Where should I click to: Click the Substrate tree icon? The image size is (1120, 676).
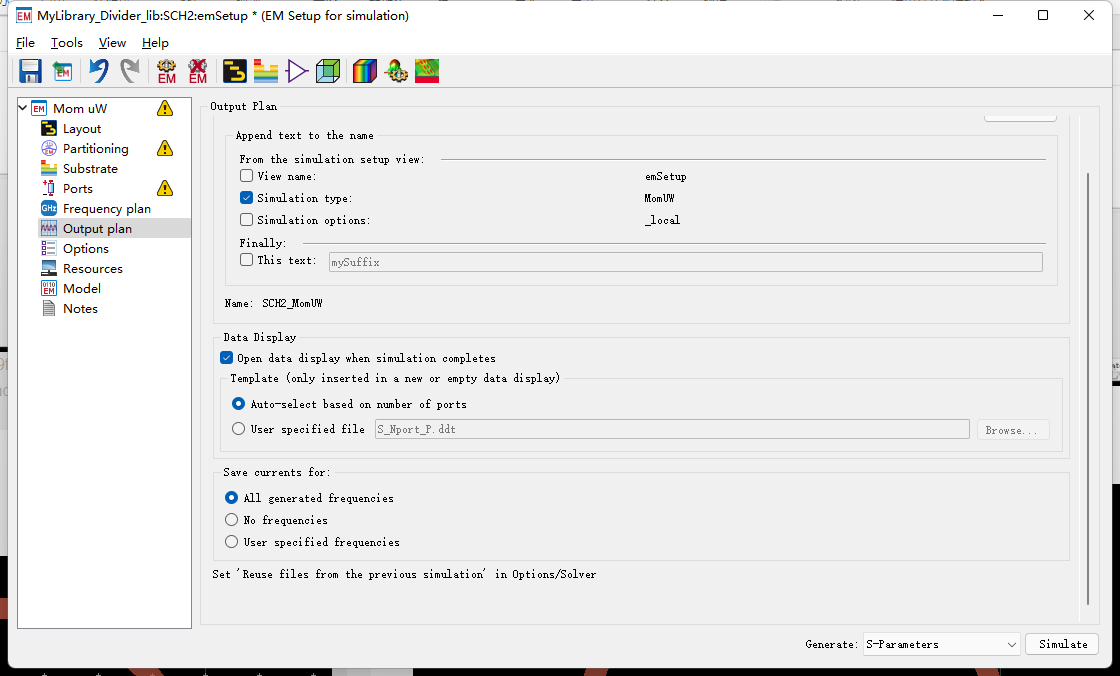click(x=49, y=169)
